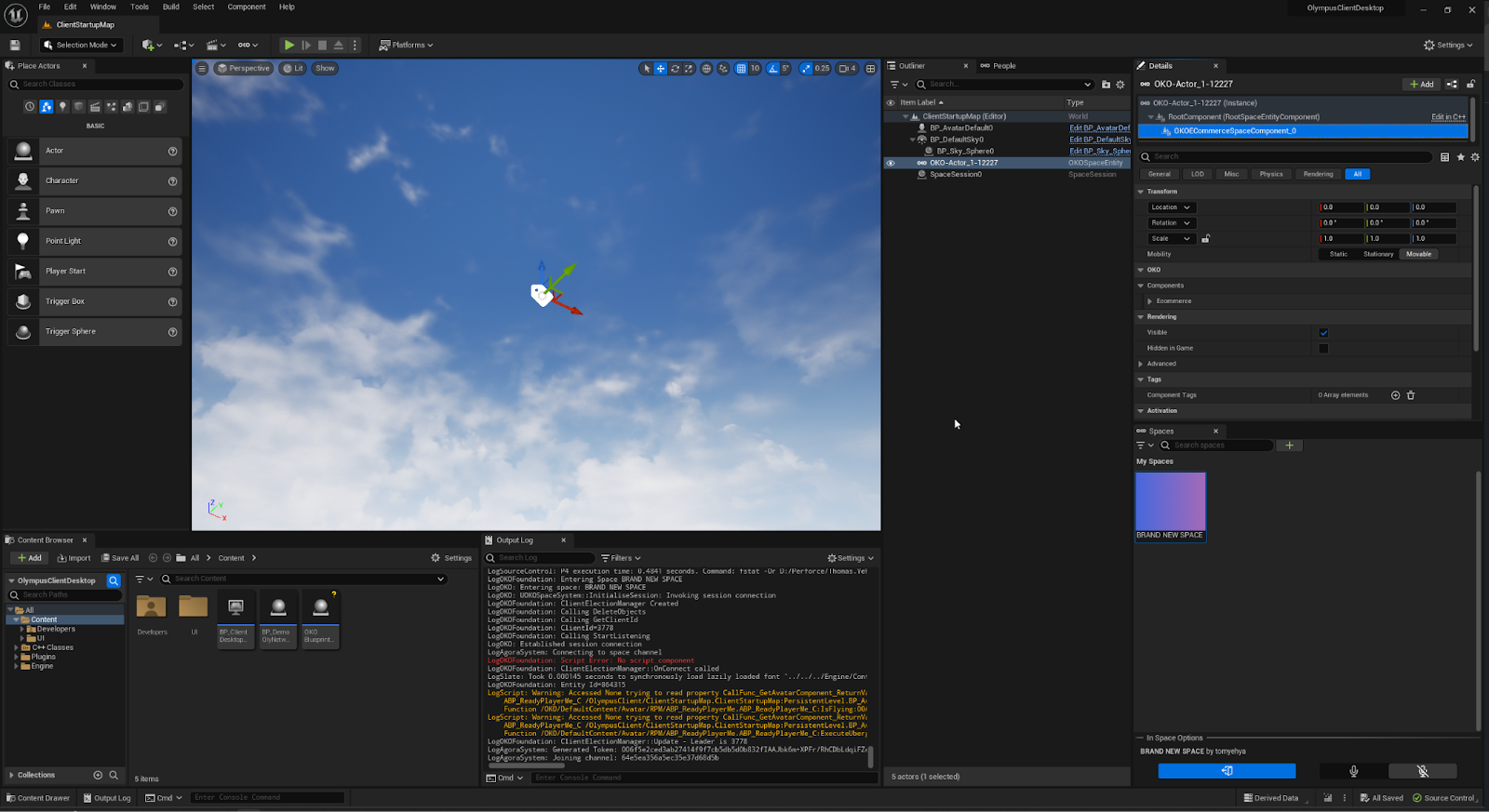The image size is (1489, 812).
Task: Add element to Component Tags array
Action: click(x=1395, y=395)
